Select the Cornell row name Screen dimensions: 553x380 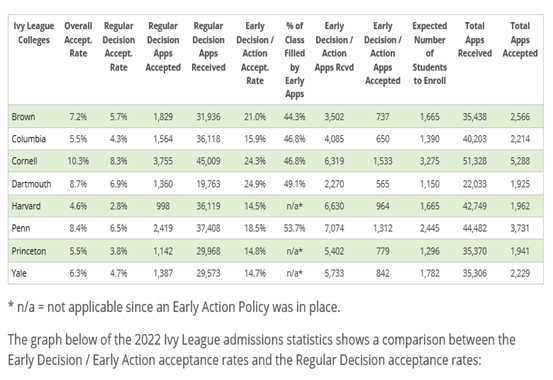coord(24,161)
